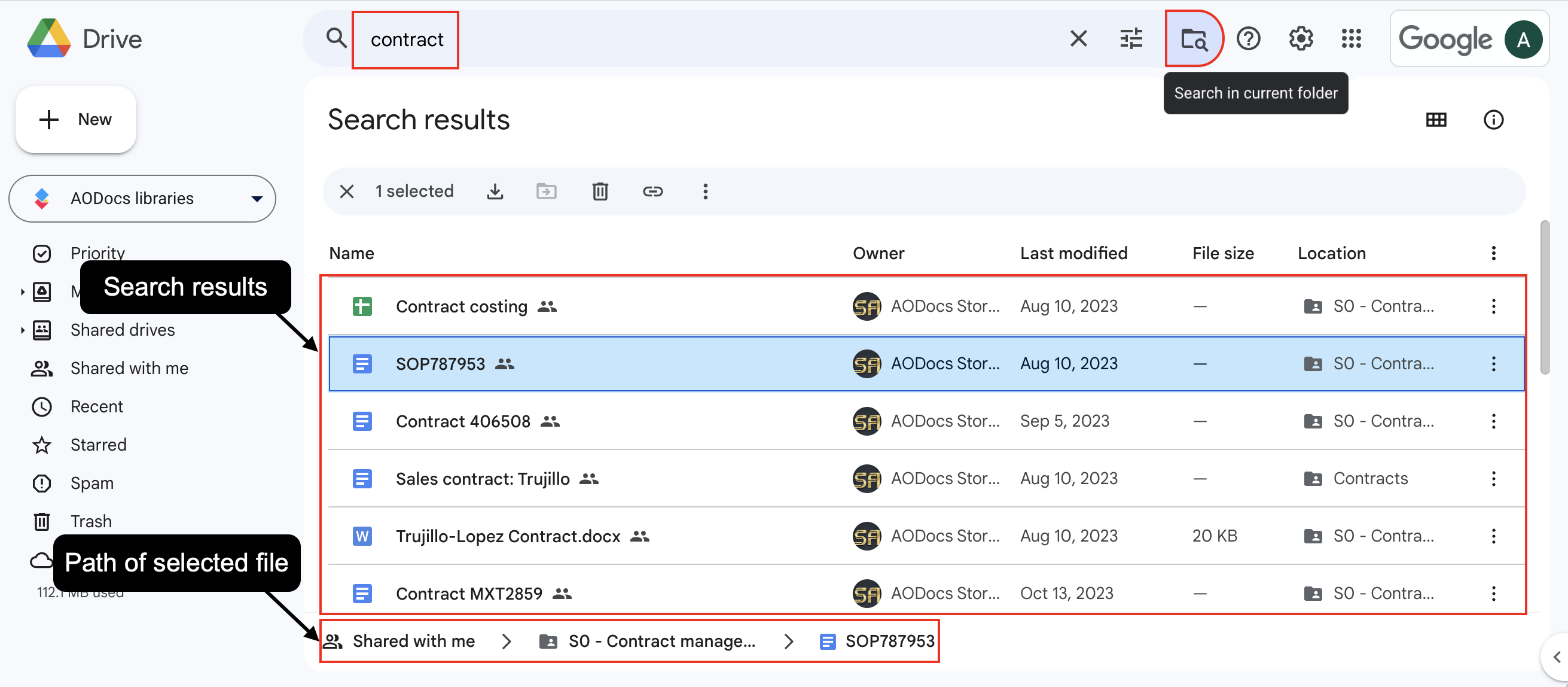Click the 20 KB file size cell
The image size is (1568, 687).
click(x=1215, y=536)
